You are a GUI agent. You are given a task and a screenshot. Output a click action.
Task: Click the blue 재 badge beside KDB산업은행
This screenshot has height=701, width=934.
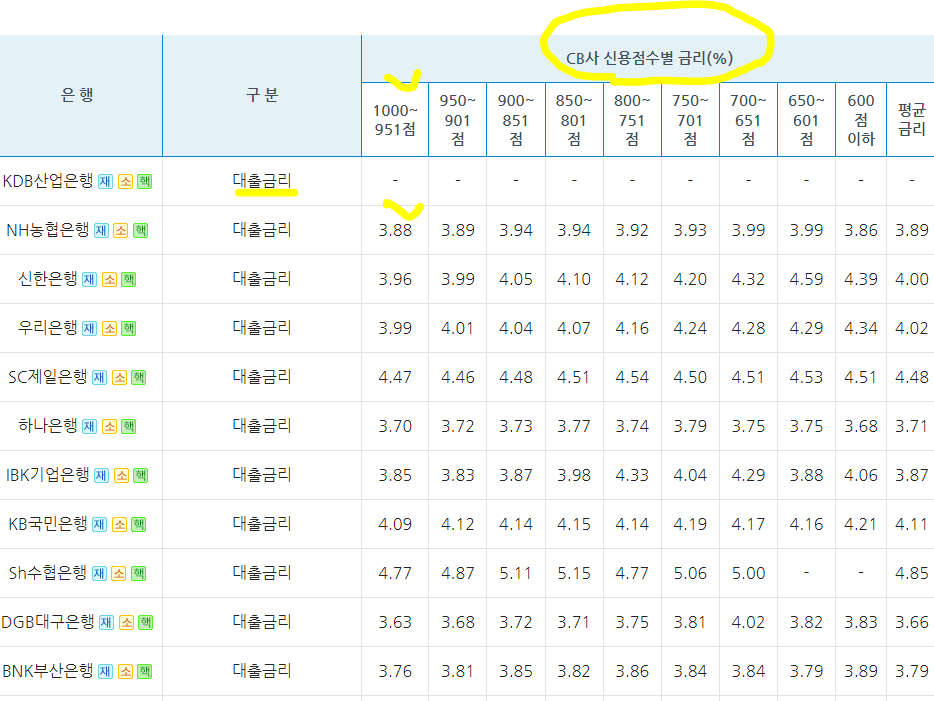[x=105, y=182]
